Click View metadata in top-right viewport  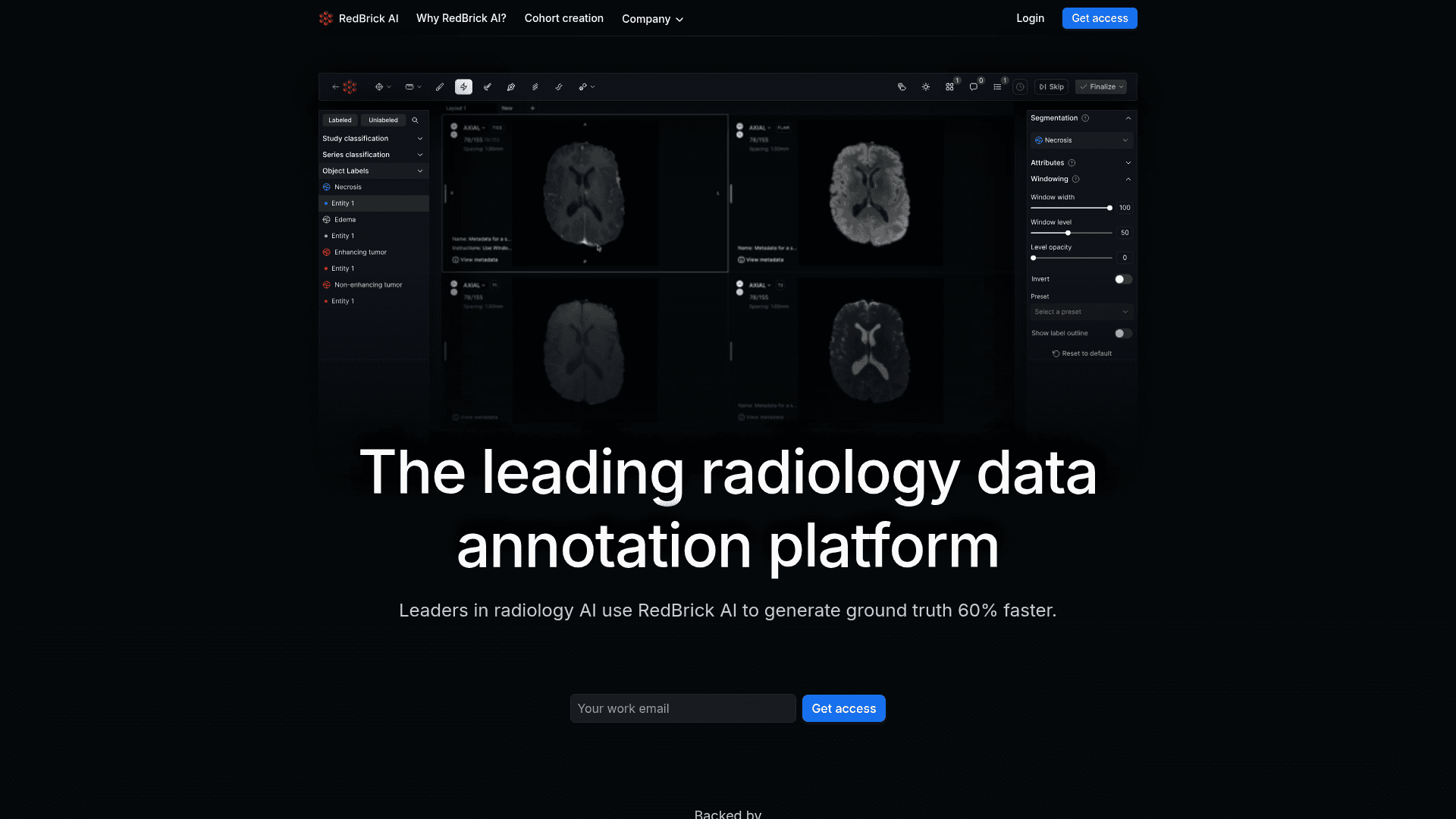(x=761, y=260)
